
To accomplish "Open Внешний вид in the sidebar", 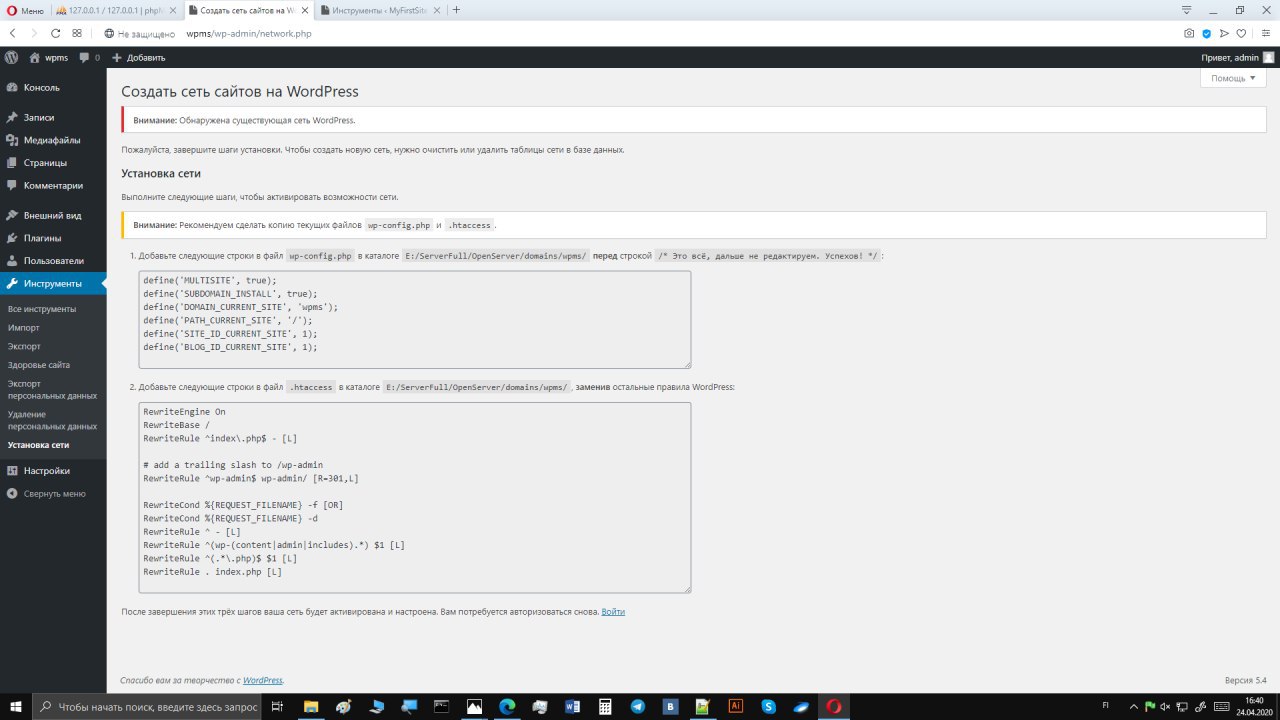I will pos(53,215).
